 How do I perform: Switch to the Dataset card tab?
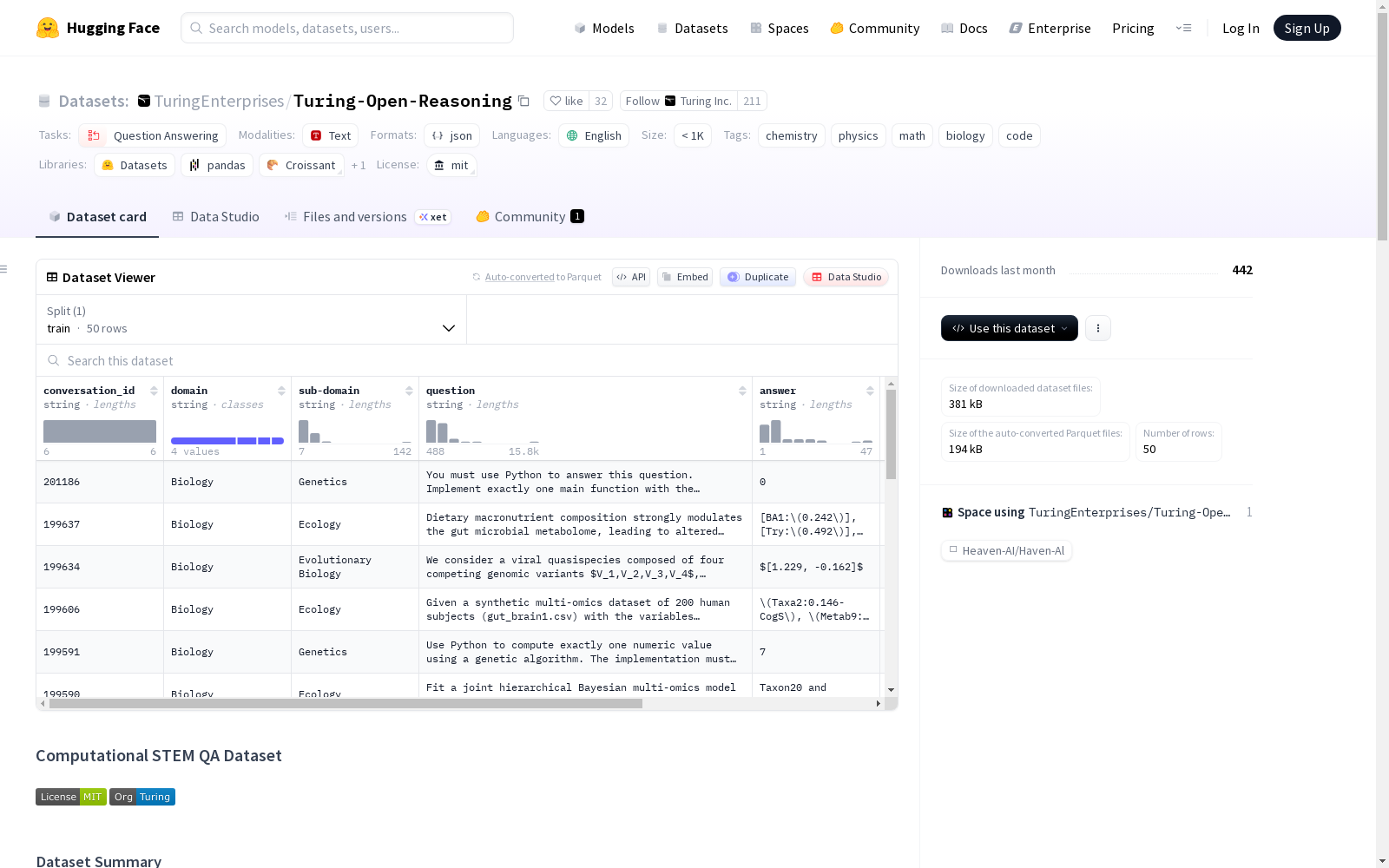(97, 217)
